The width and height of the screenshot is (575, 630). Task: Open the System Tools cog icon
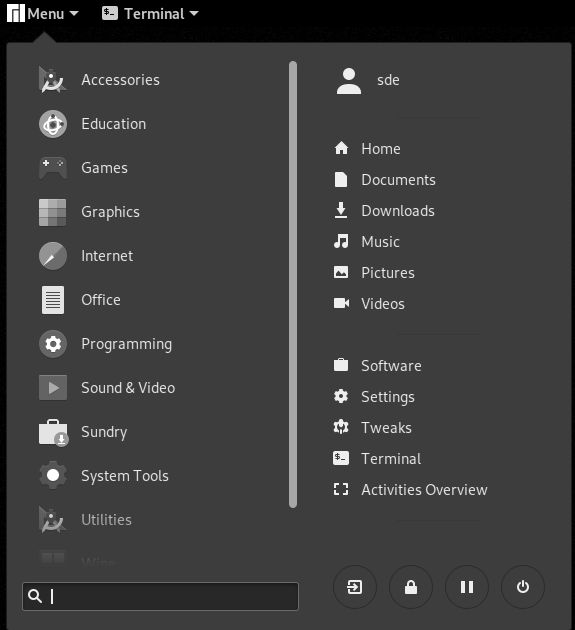pos(53,475)
